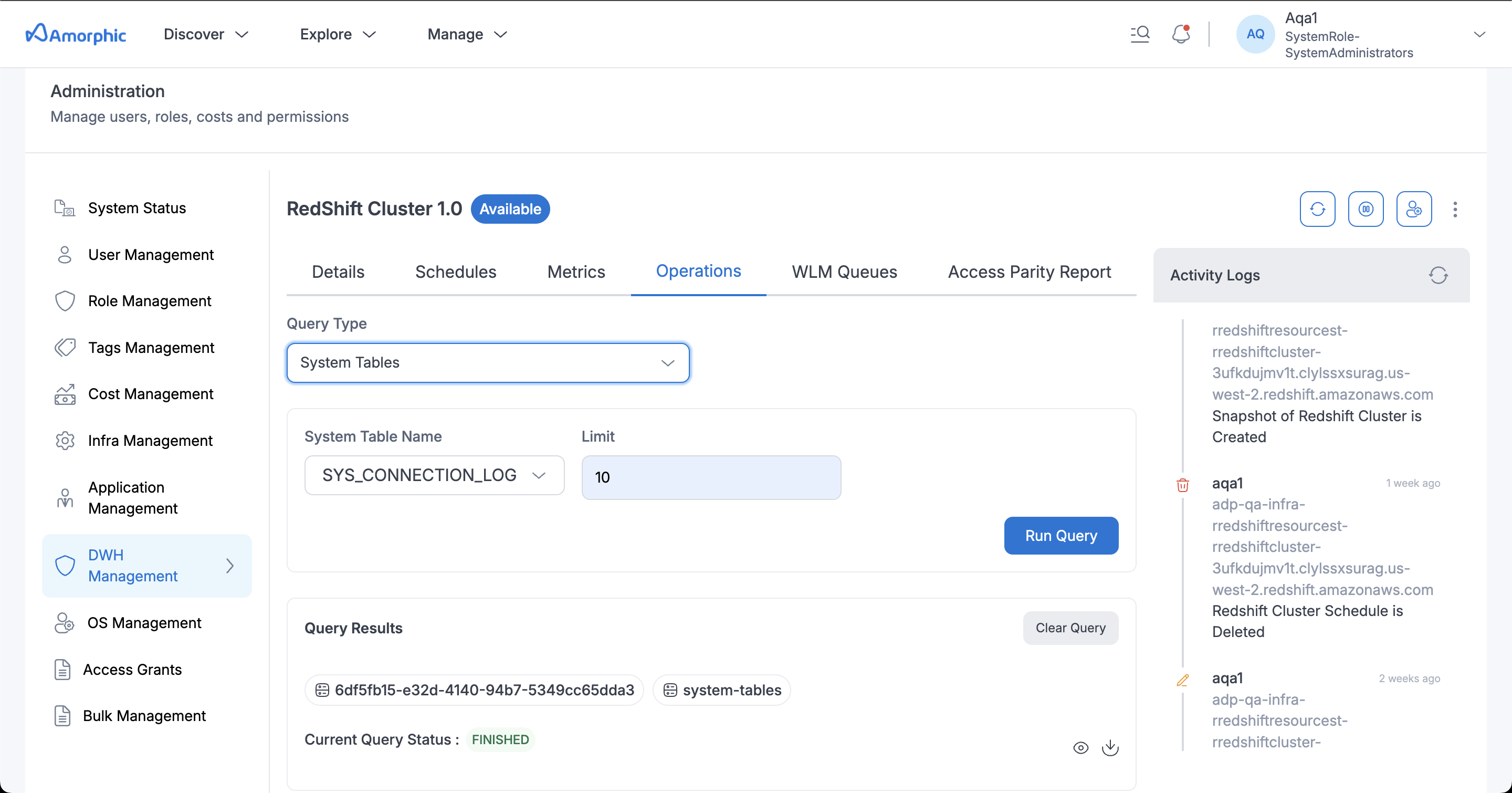Click the FINISHED query status badge
The width and height of the screenshot is (1512, 793).
(x=500, y=739)
